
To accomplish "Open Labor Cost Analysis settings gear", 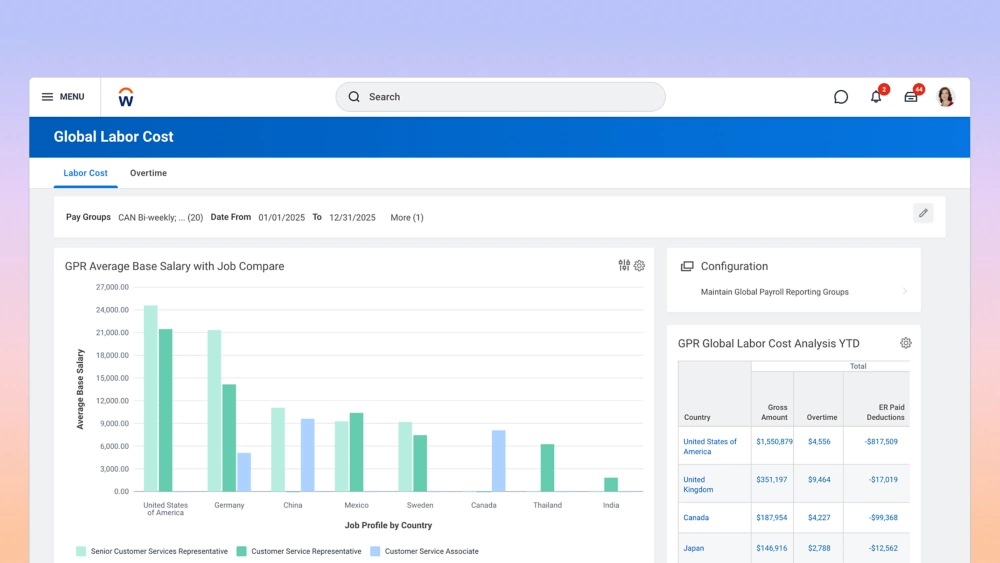I will tap(906, 343).
